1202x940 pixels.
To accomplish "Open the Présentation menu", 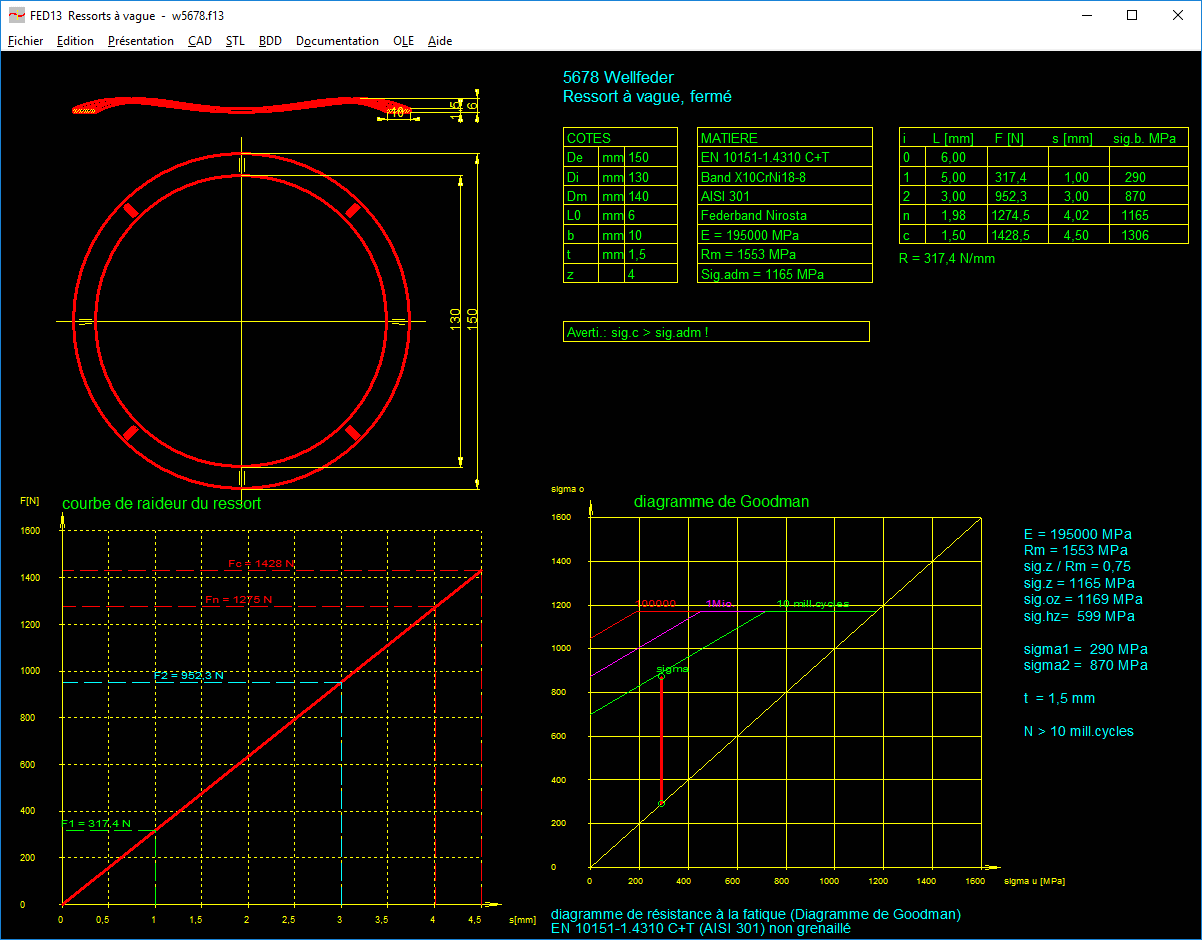I will [x=140, y=41].
